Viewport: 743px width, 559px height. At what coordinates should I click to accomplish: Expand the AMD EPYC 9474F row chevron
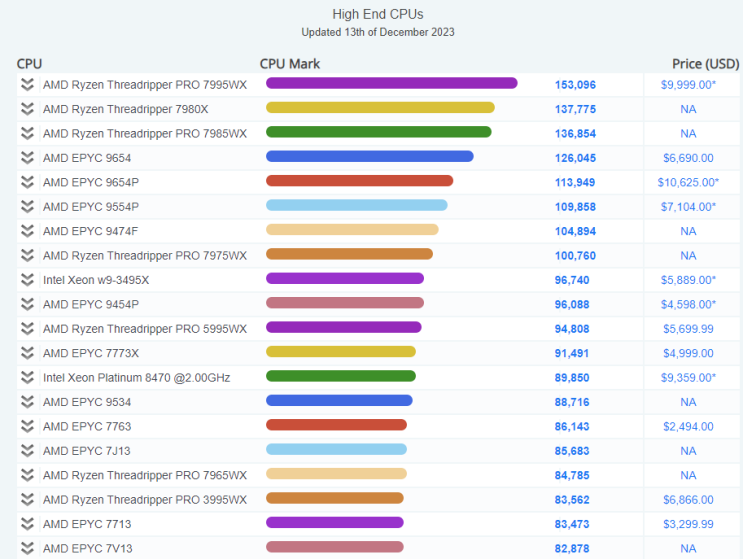pyautogui.click(x=27, y=231)
